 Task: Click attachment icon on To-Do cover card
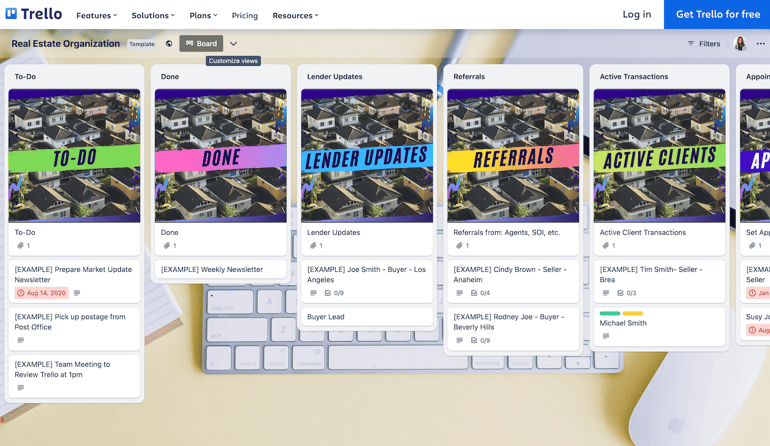pos(20,246)
